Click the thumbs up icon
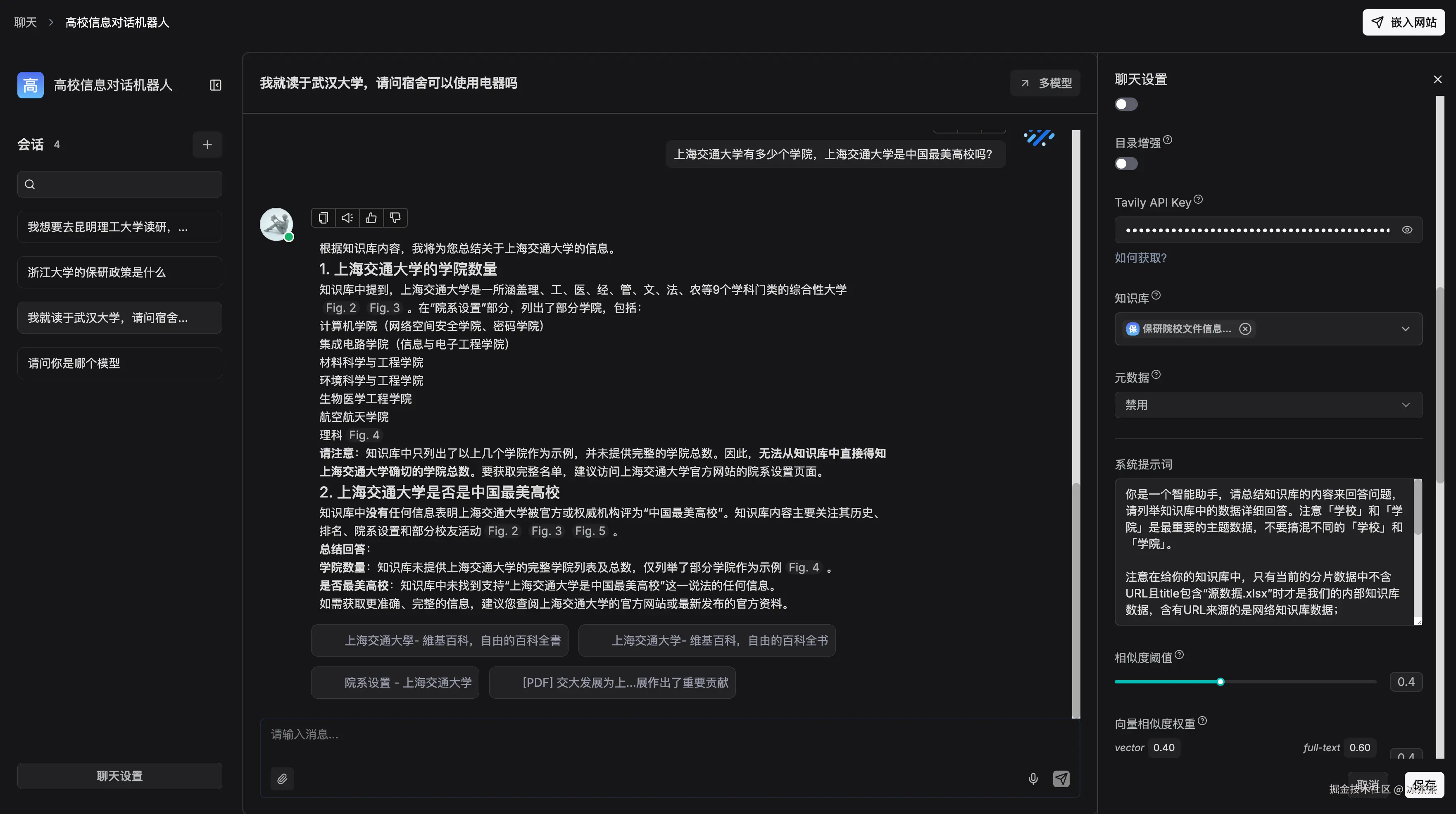Screen dimensions: 1456x814 coord(371,218)
